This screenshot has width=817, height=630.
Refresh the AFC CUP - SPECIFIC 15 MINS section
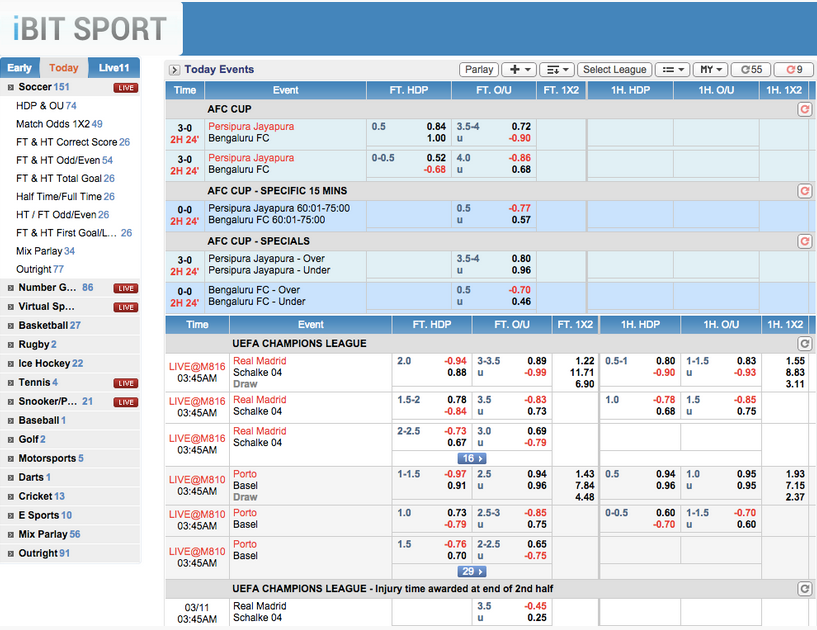804,191
